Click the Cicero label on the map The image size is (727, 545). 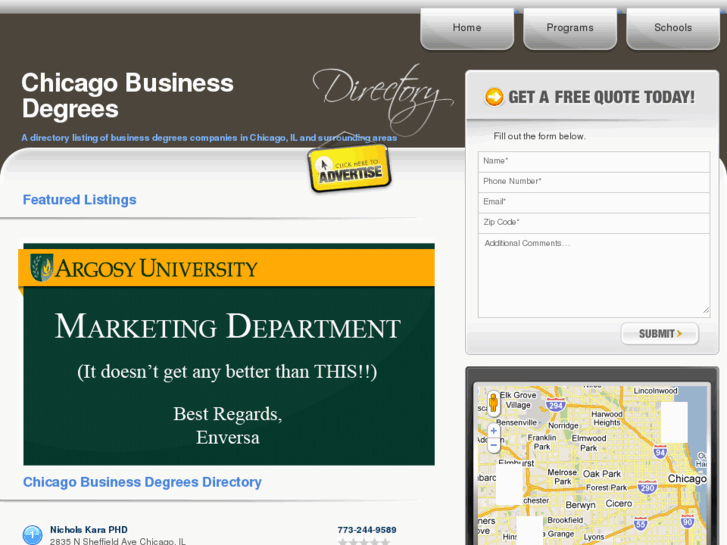point(619,503)
